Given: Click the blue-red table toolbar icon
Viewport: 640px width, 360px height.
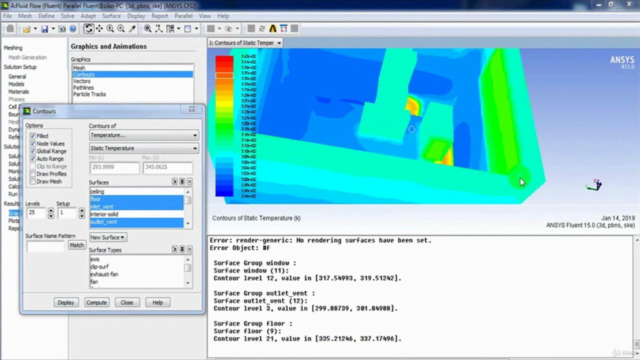Looking at the screenshot, I should (284, 29).
